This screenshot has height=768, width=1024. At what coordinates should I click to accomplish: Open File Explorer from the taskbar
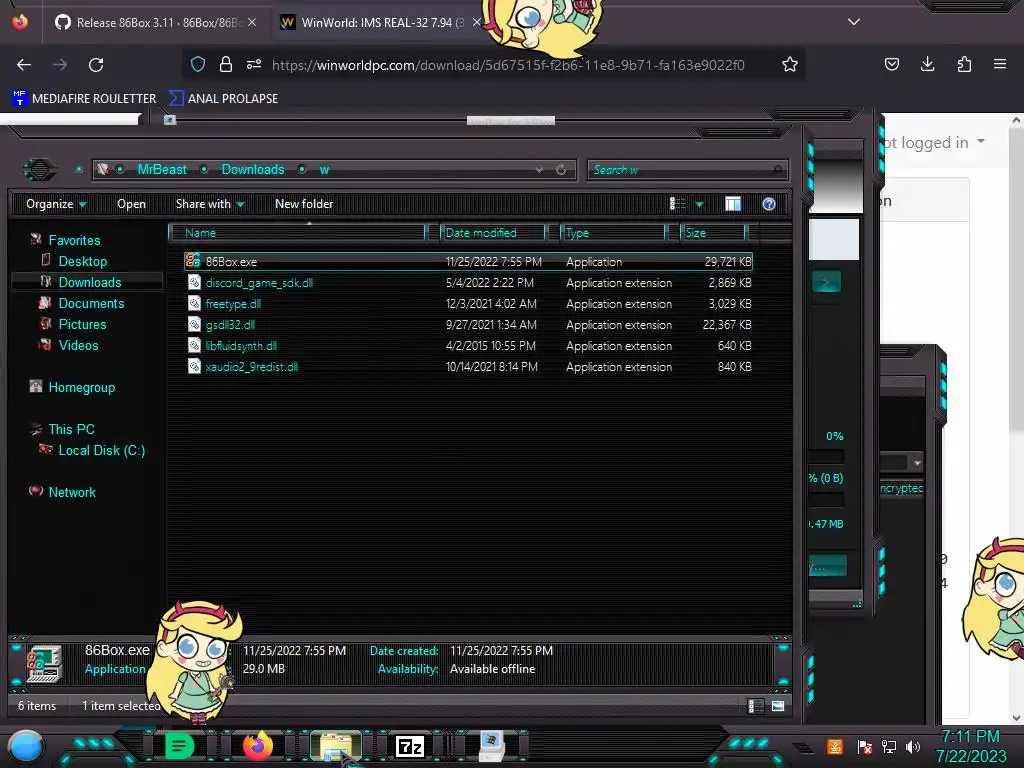[336, 746]
